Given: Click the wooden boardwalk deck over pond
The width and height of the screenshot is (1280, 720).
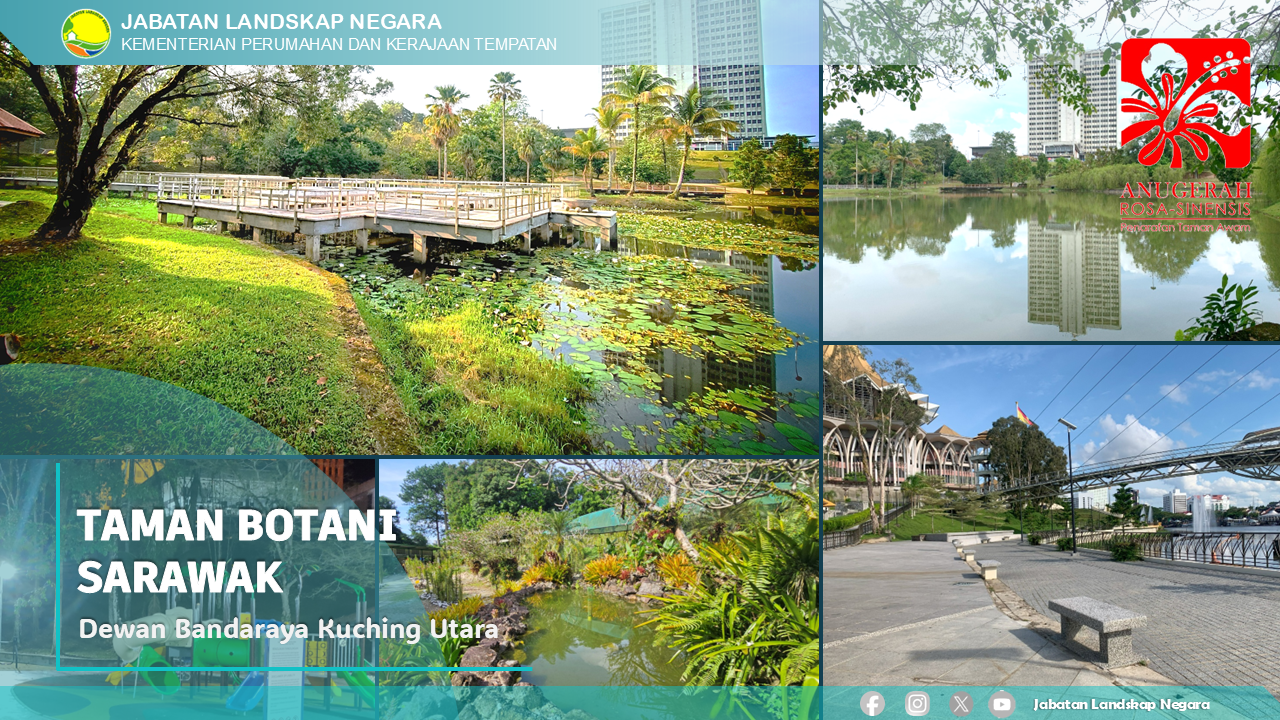Looking at the screenshot, I should click(380, 210).
